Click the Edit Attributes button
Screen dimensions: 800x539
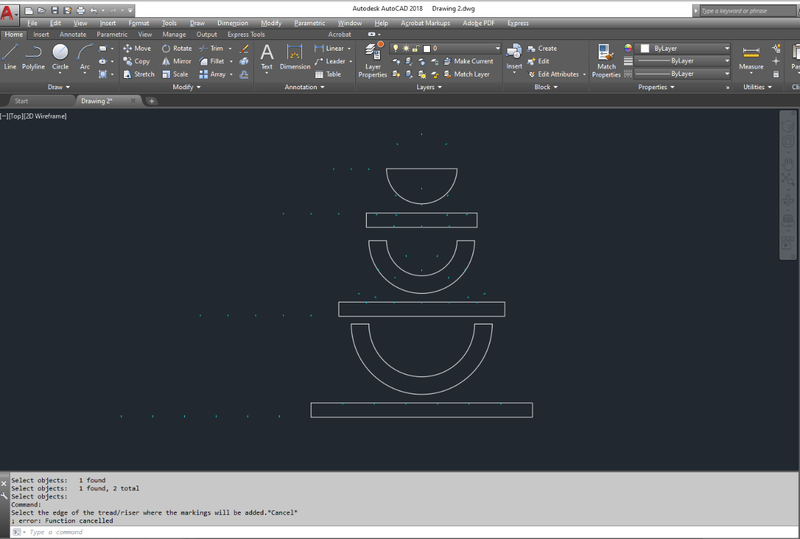556,74
